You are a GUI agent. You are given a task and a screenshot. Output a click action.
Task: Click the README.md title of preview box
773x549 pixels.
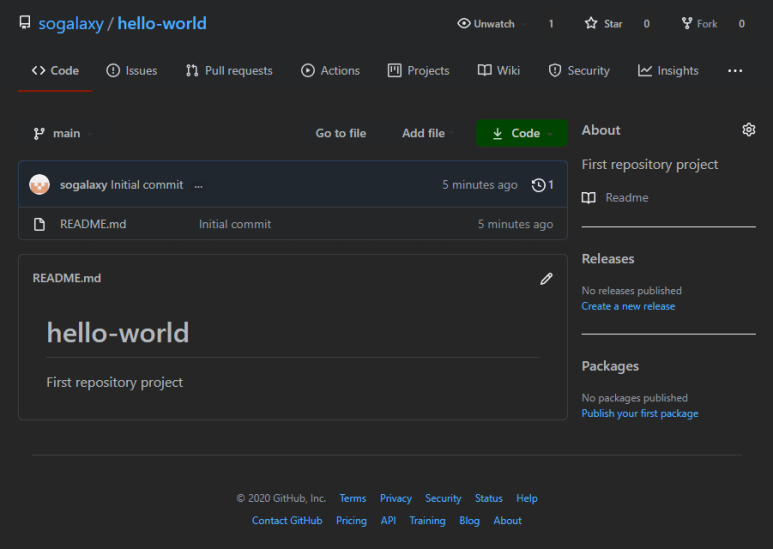(x=67, y=278)
